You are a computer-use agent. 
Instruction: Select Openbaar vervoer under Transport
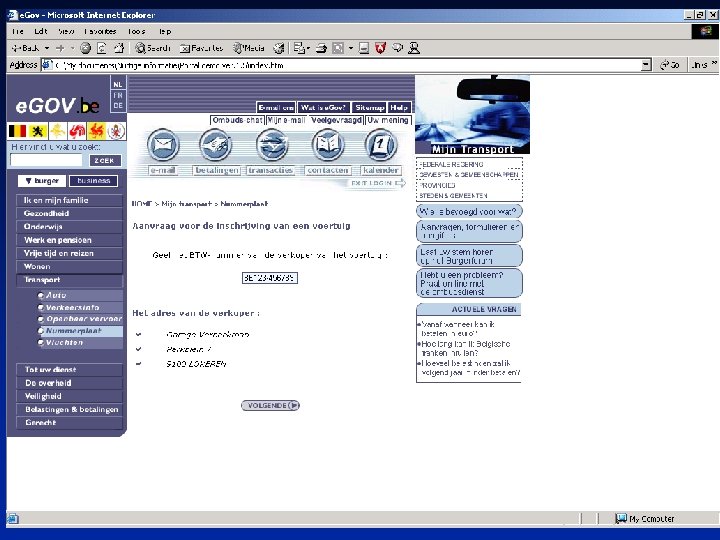(80, 319)
